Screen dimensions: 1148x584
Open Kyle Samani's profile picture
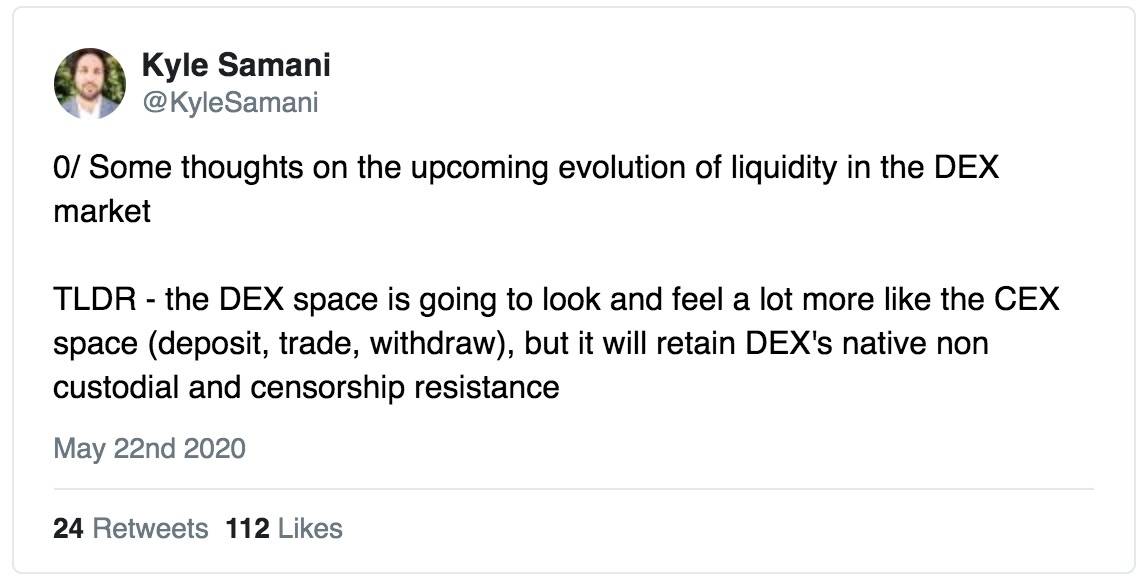point(90,83)
